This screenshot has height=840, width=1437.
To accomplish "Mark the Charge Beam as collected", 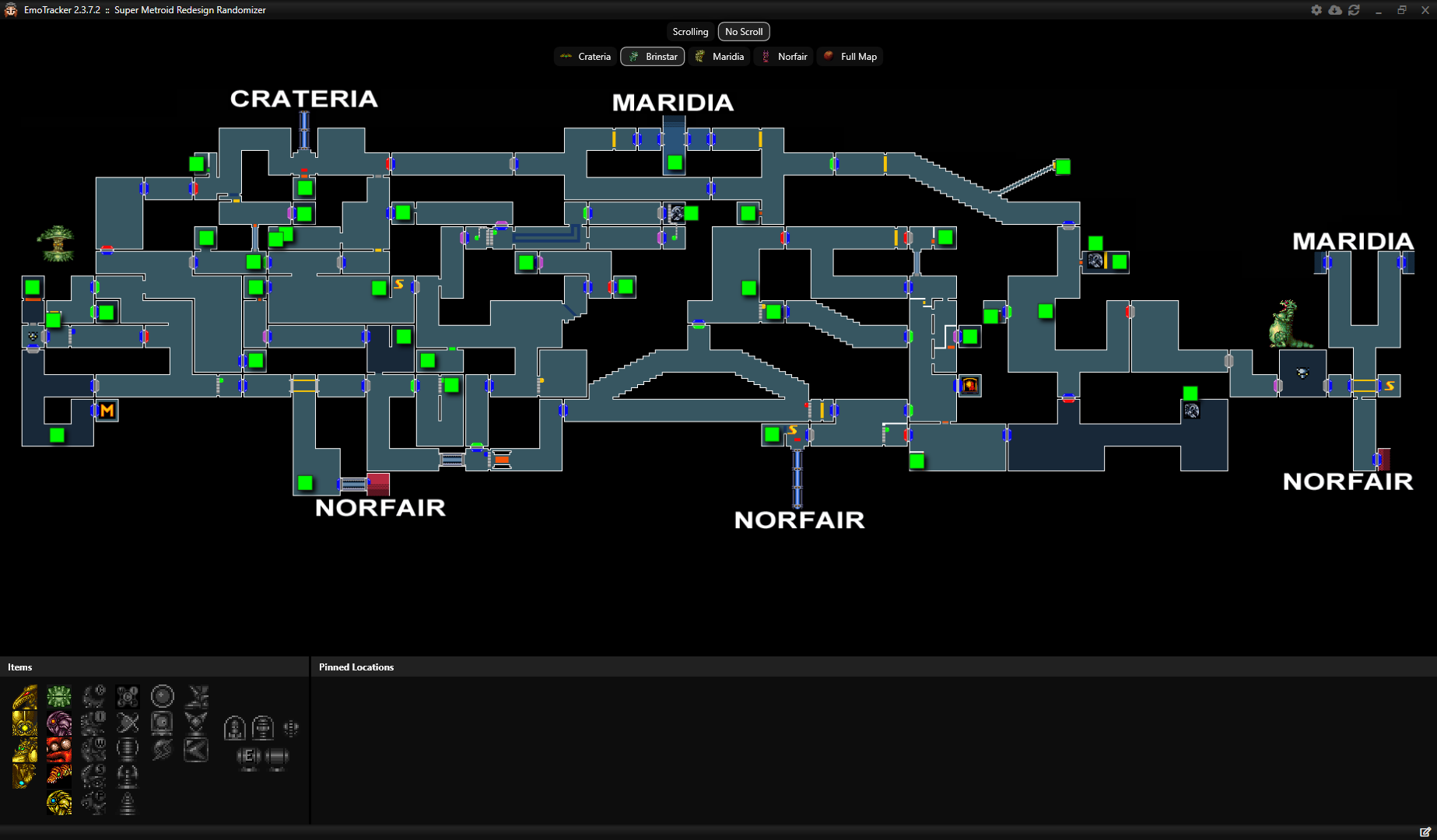I will pyautogui.click(x=94, y=696).
